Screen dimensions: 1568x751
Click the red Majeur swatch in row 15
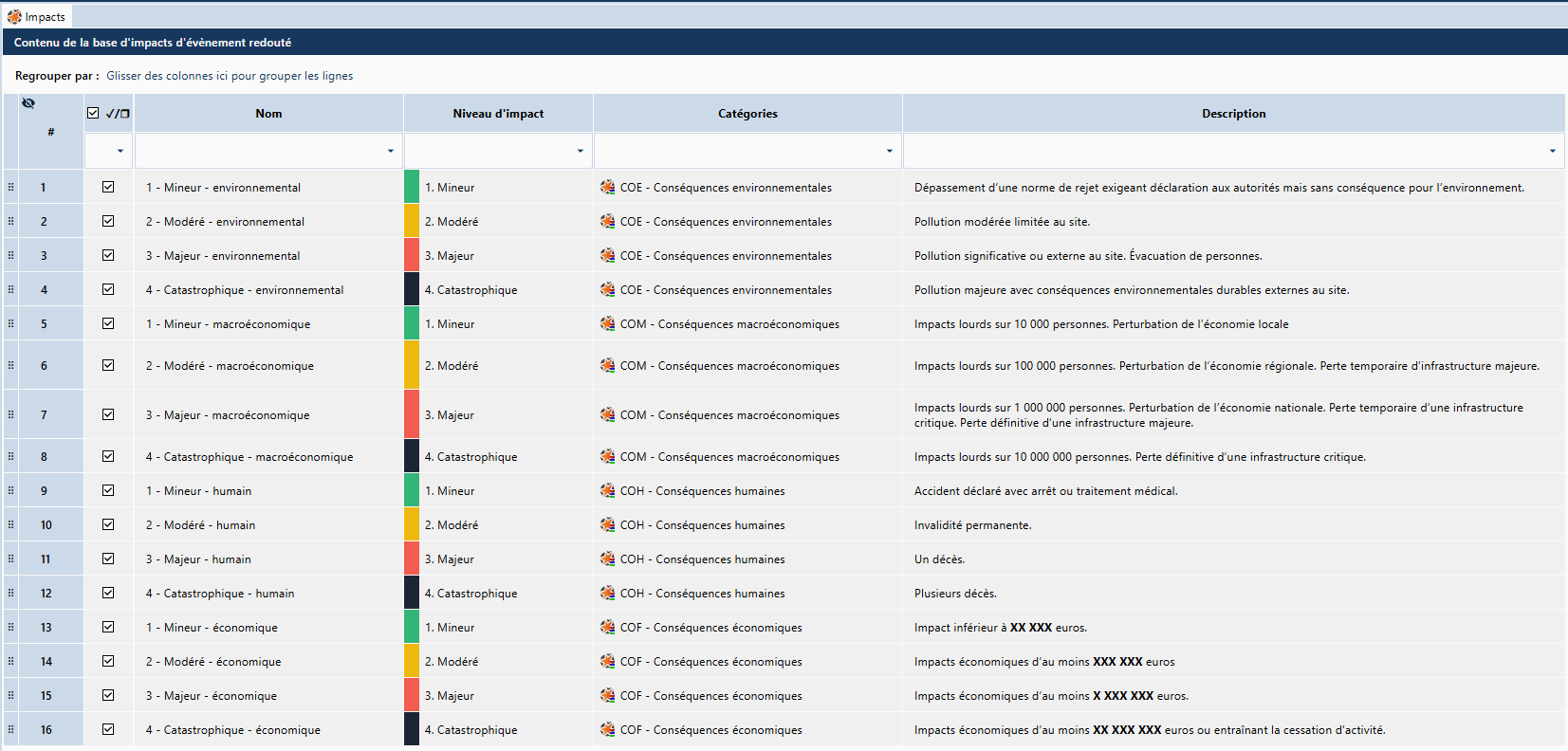pyautogui.click(x=412, y=695)
